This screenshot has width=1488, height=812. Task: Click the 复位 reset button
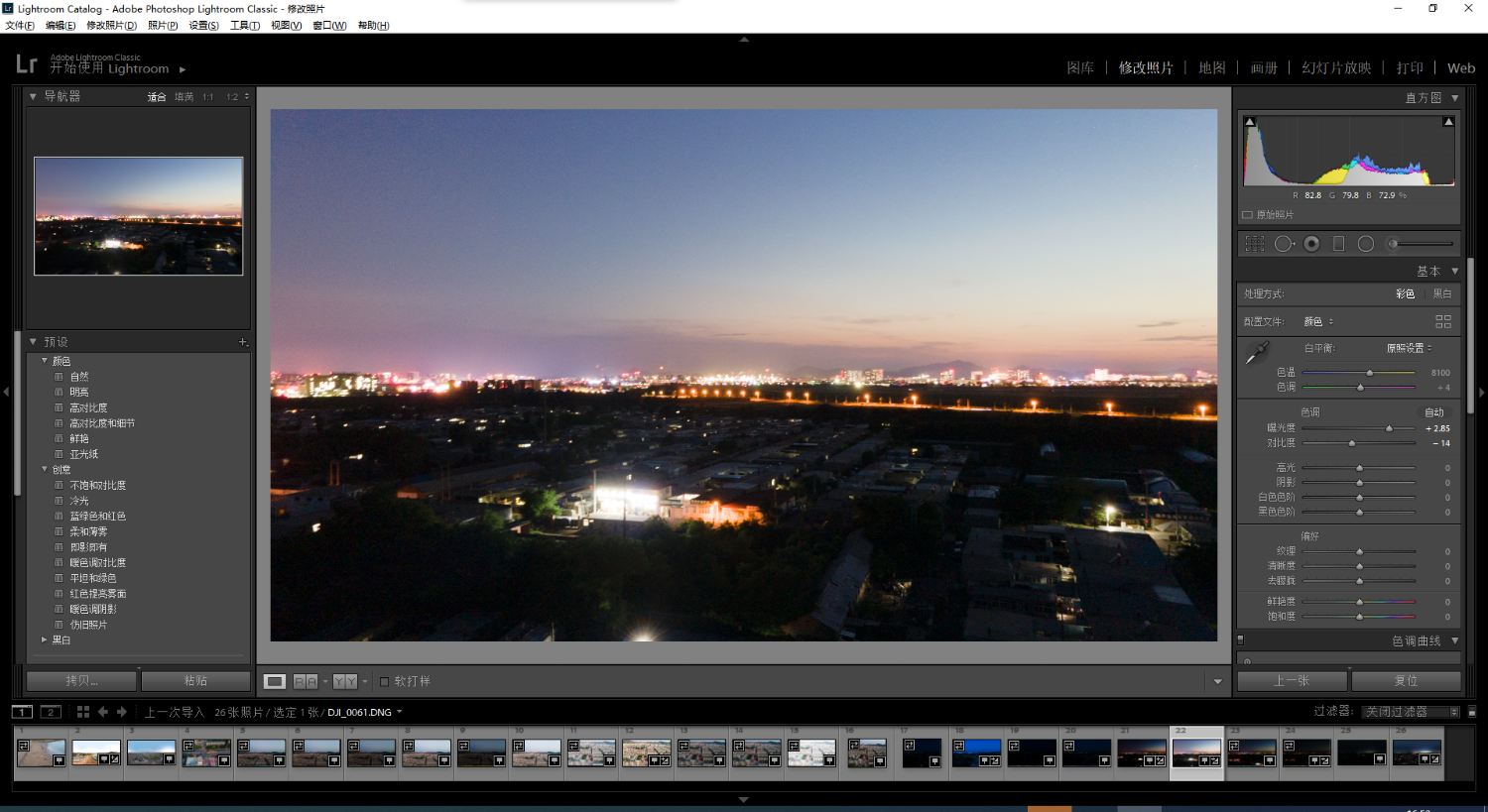point(1406,681)
